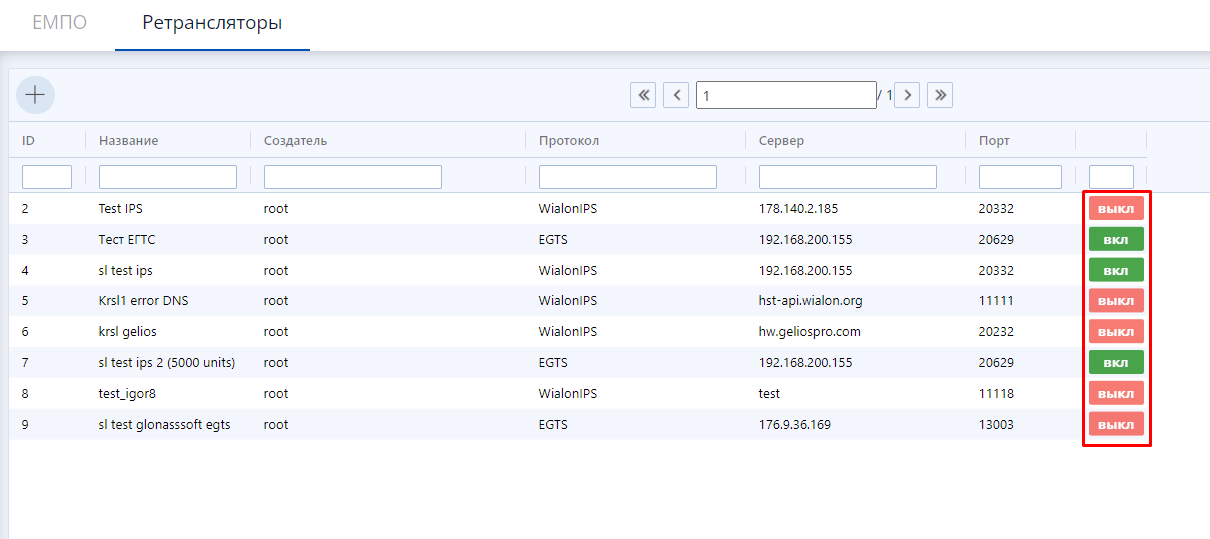Viewport: 1210px width, 539px height.
Task: Turn off the sl test ips retranslator
Action: [x=1116, y=271]
